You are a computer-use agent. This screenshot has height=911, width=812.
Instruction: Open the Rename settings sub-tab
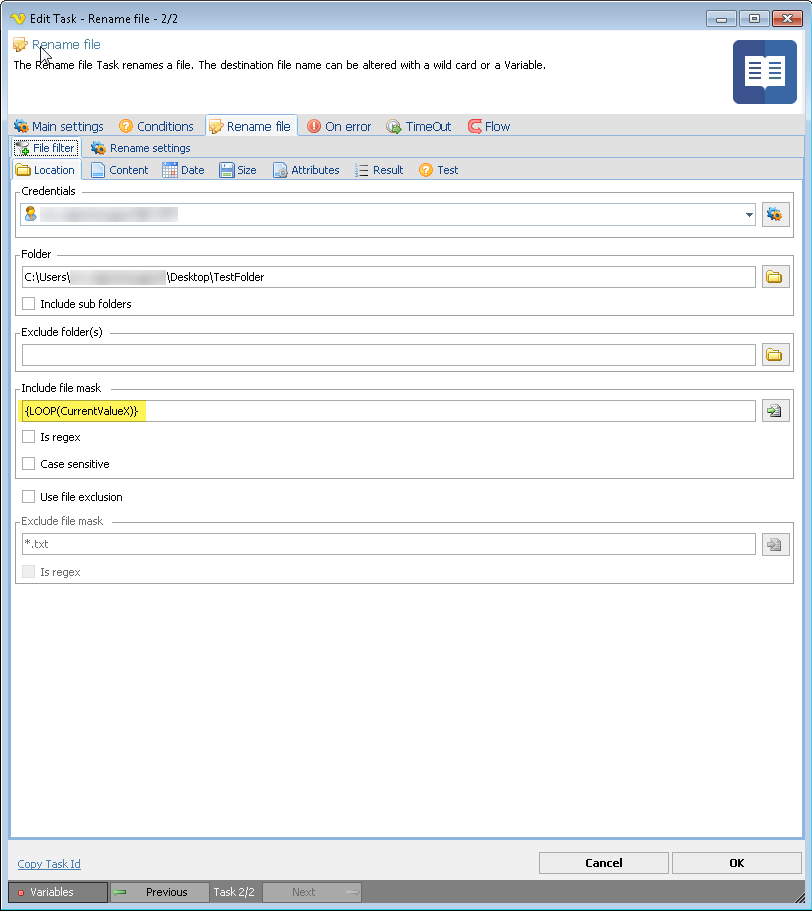(141, 148)
